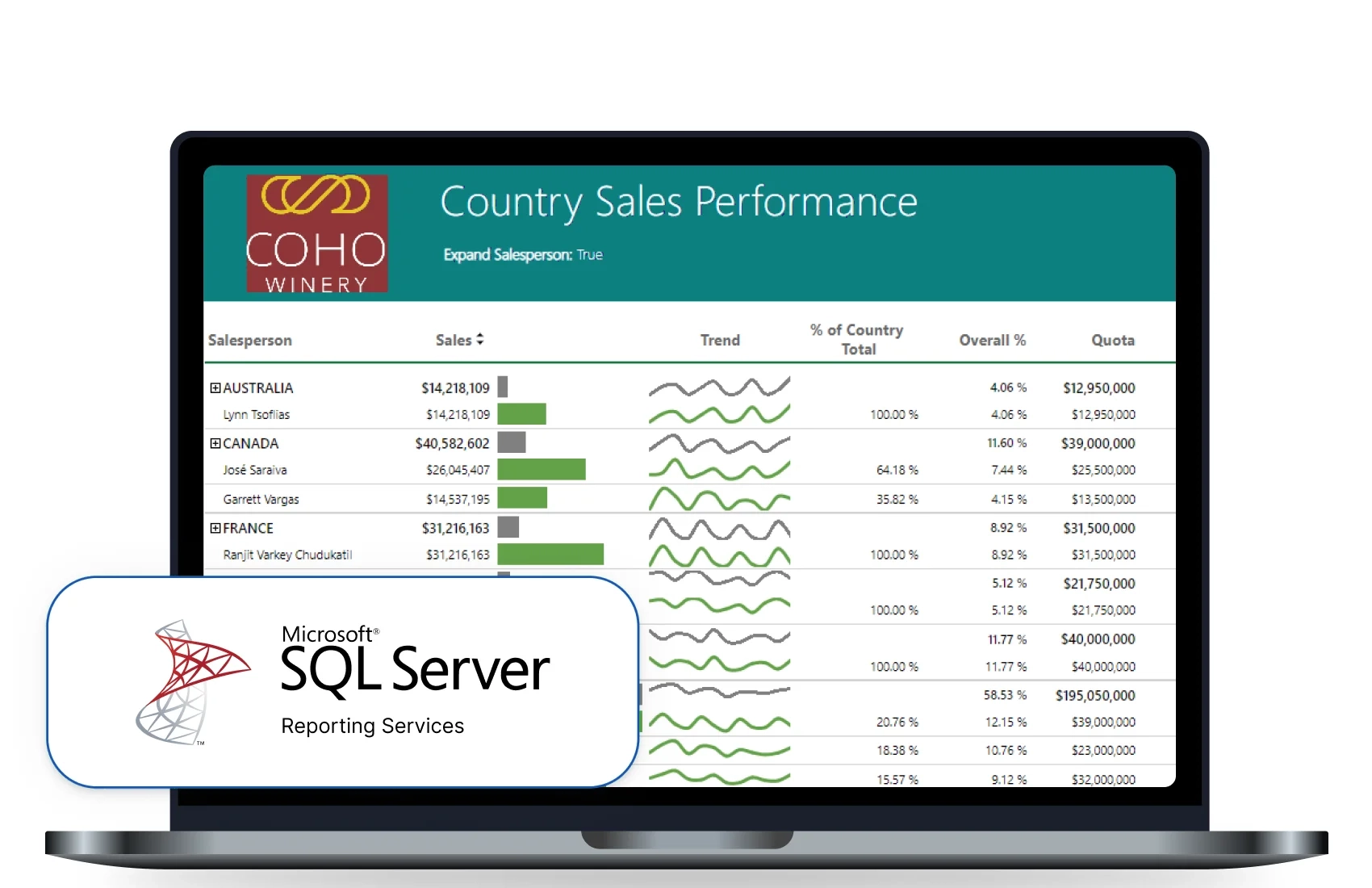Image resolution: width=1372 pixels, height=888 pixels.
Task: Click the Quota column header
Action: click(1113, 341)
